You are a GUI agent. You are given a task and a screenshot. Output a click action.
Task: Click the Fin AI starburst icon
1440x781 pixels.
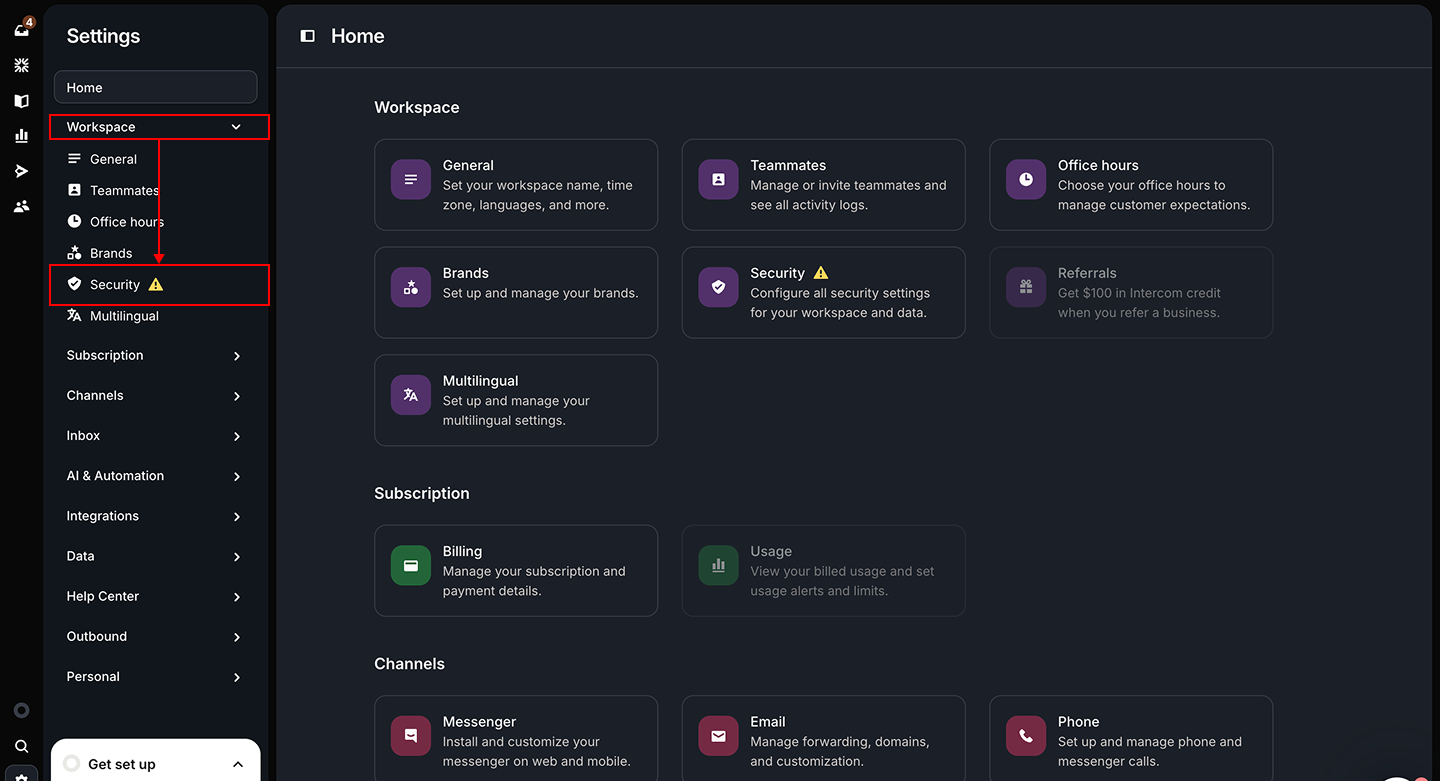coord(21,66)
